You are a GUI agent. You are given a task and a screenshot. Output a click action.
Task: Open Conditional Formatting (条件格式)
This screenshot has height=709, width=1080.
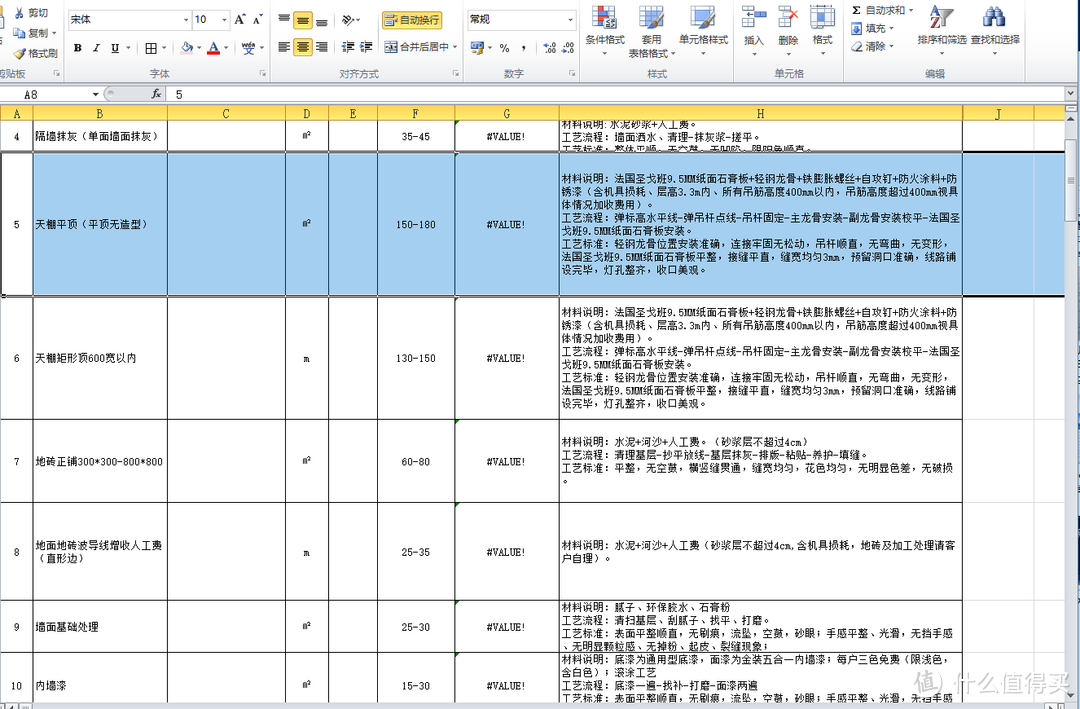(604, 28)
